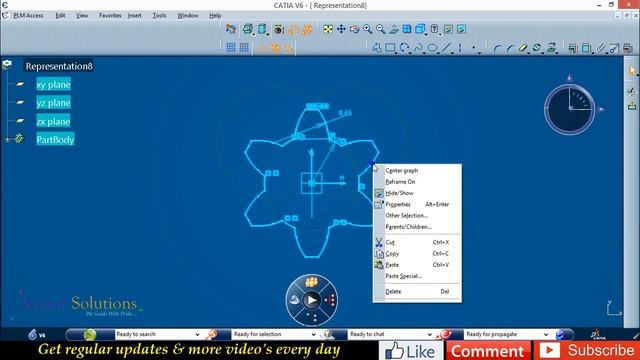This screenshot has height=360, width=640.
Task: Select xy plane in the tree
Action: click(53, 84)
